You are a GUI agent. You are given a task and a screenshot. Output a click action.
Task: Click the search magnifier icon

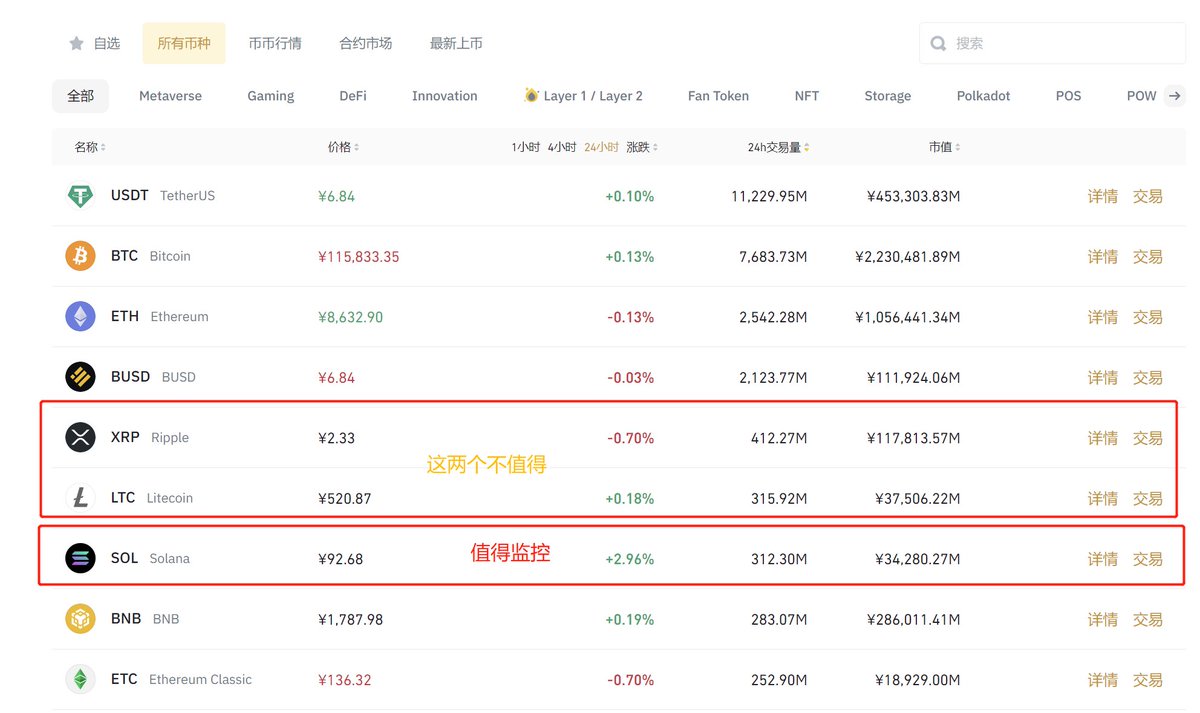click(x=938, y=43)
